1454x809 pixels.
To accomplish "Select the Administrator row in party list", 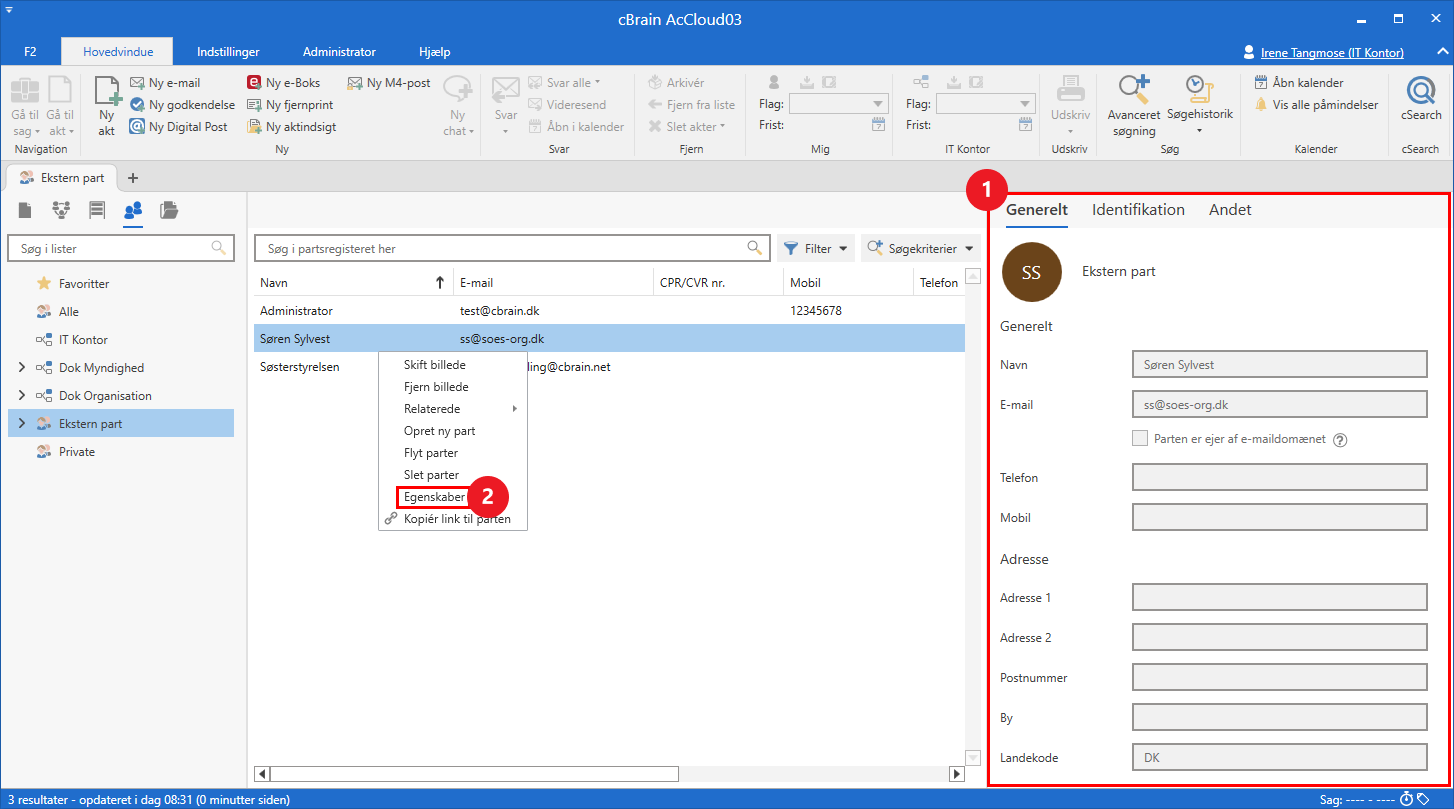I will pos(609,311).
